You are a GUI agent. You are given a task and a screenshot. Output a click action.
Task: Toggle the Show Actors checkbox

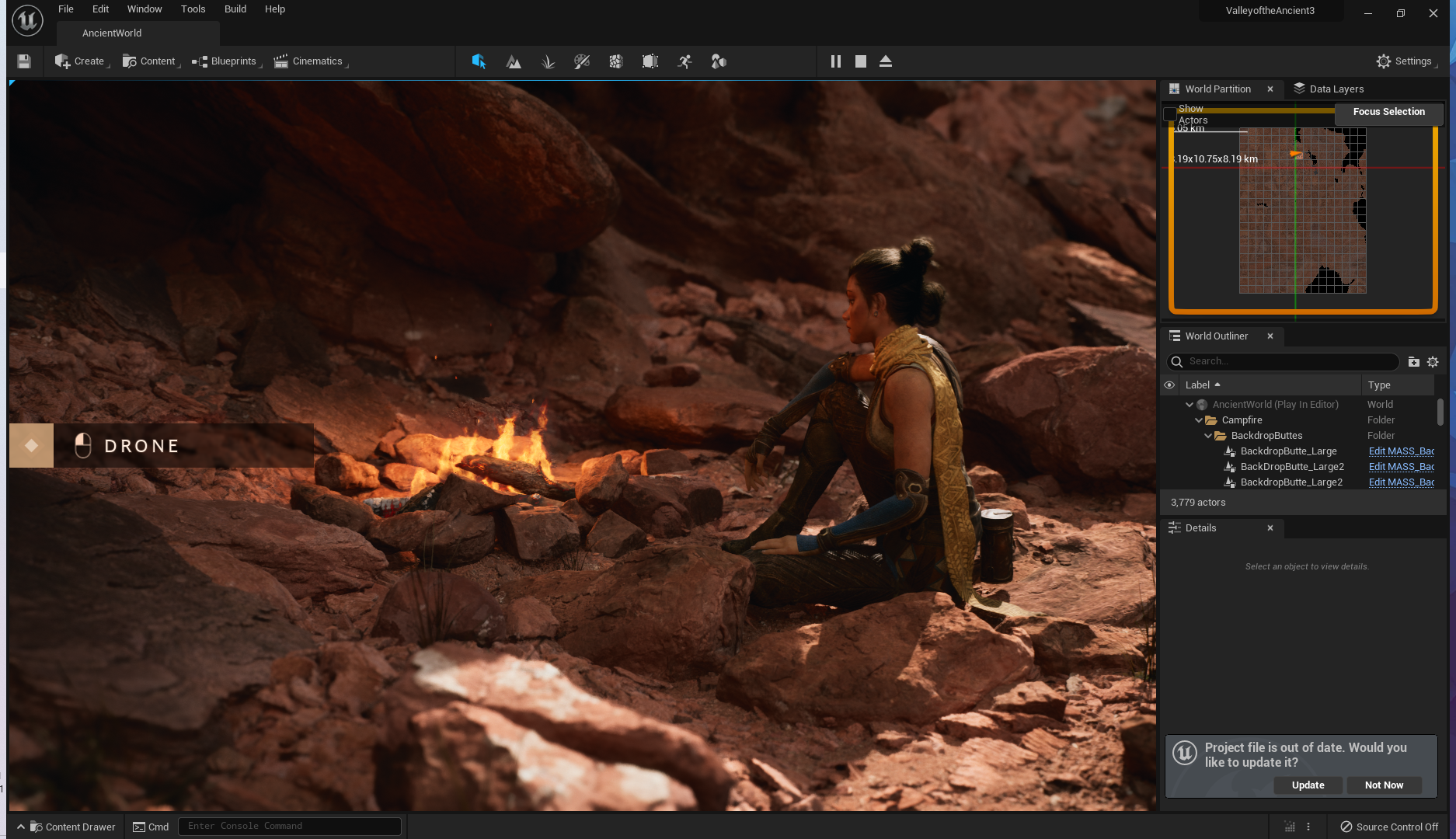tap(1170, 115)
